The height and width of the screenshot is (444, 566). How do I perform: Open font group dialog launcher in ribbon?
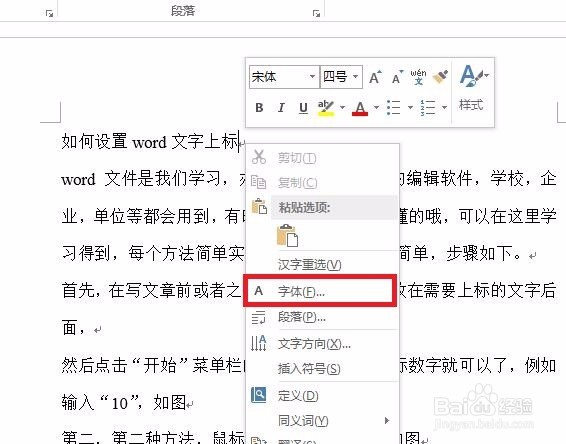pyautogui.click(x=49, y=14)
